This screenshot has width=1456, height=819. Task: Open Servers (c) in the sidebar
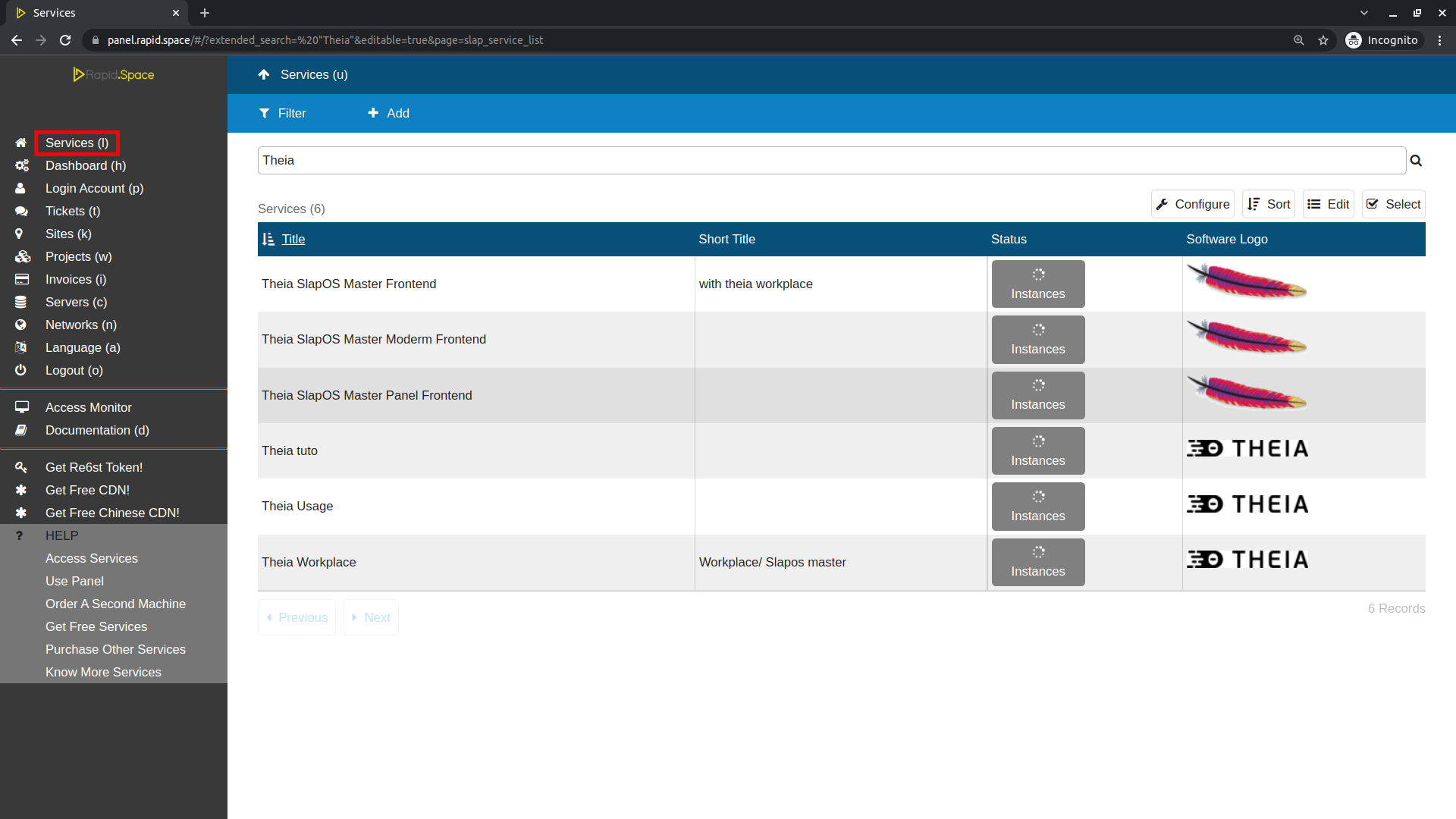click(76, 302)
